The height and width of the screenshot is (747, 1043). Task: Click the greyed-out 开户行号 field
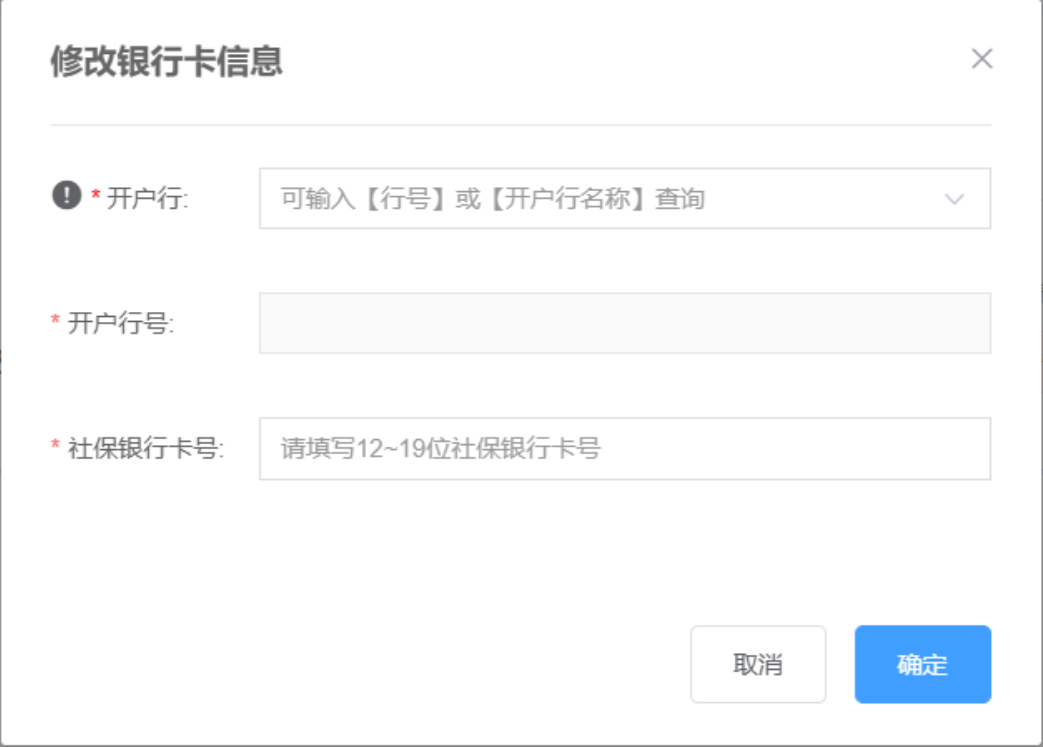(624, 323)
